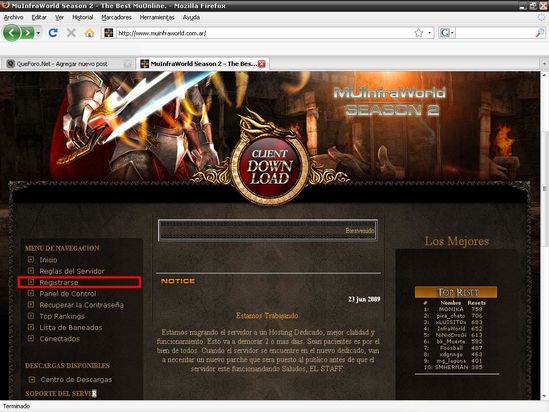
Task: Open the Top Rankings link
Action: click(x=62, y=316)
